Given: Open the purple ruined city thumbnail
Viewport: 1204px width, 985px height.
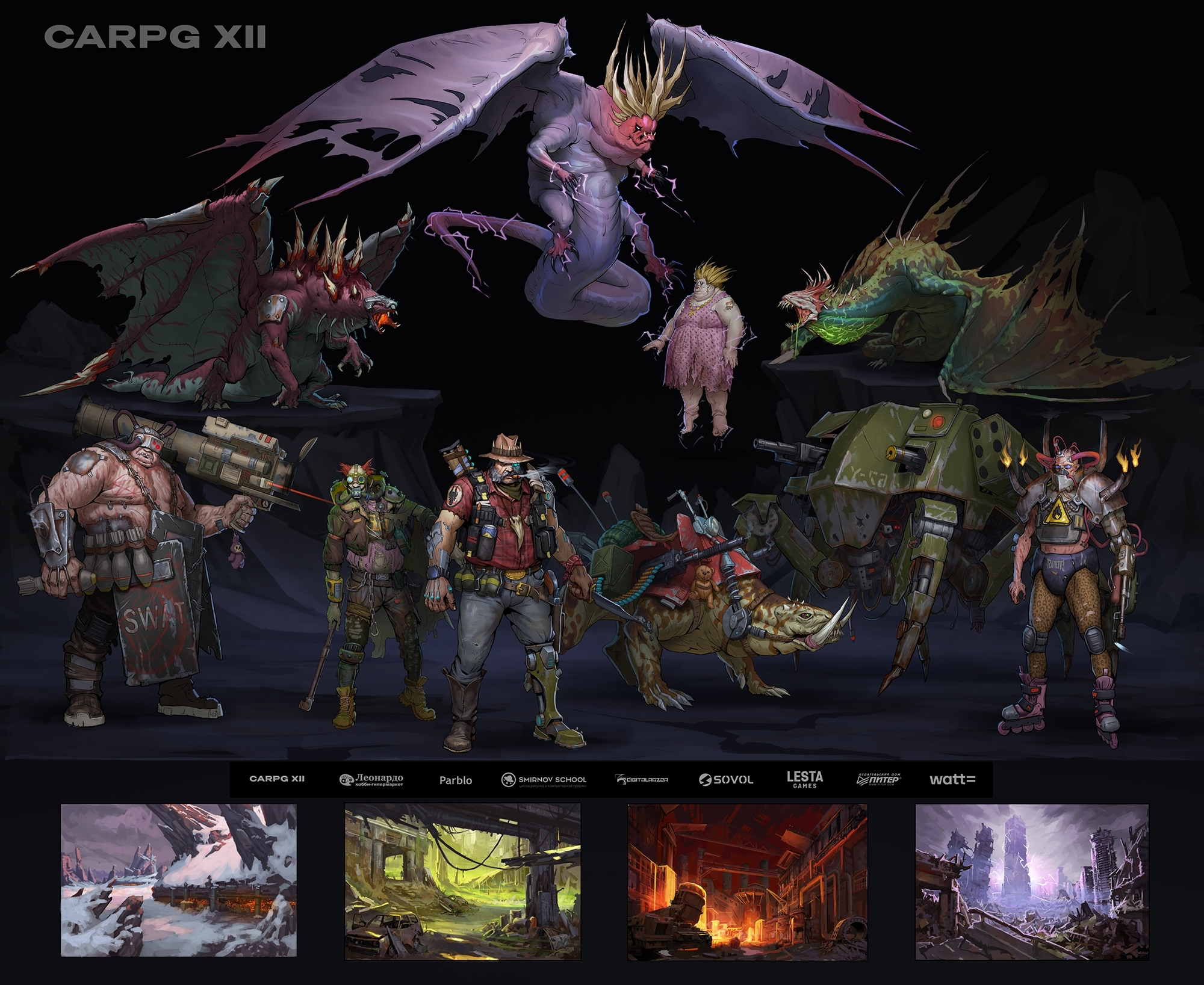Looking at the screenshot, I should 1031,882.
